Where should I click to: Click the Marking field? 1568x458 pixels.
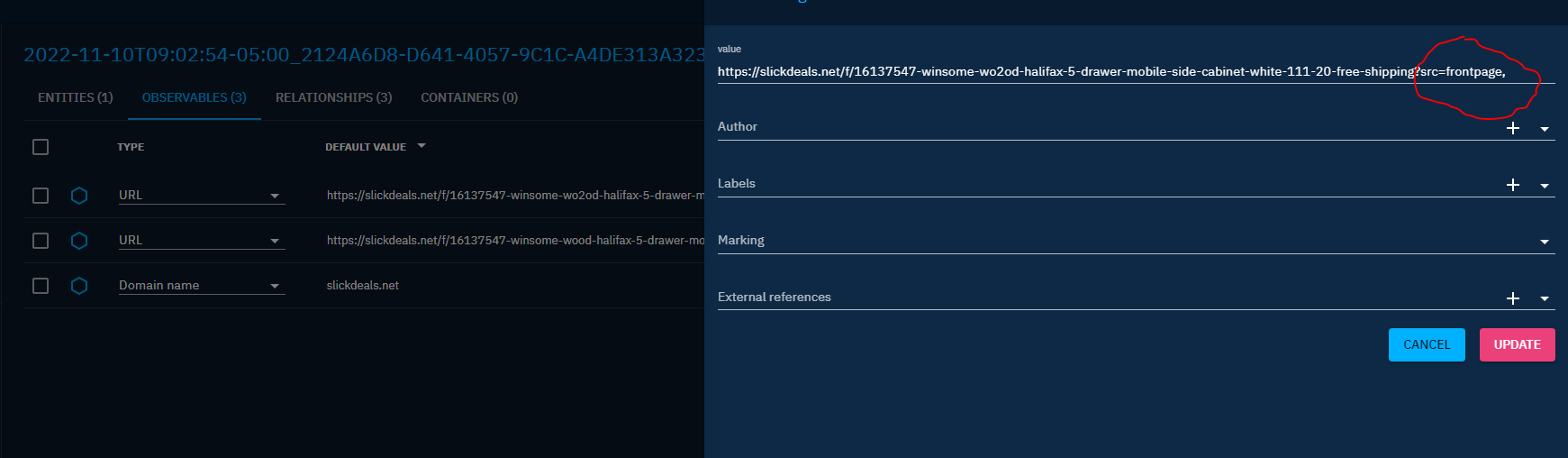coord(1137,241)
